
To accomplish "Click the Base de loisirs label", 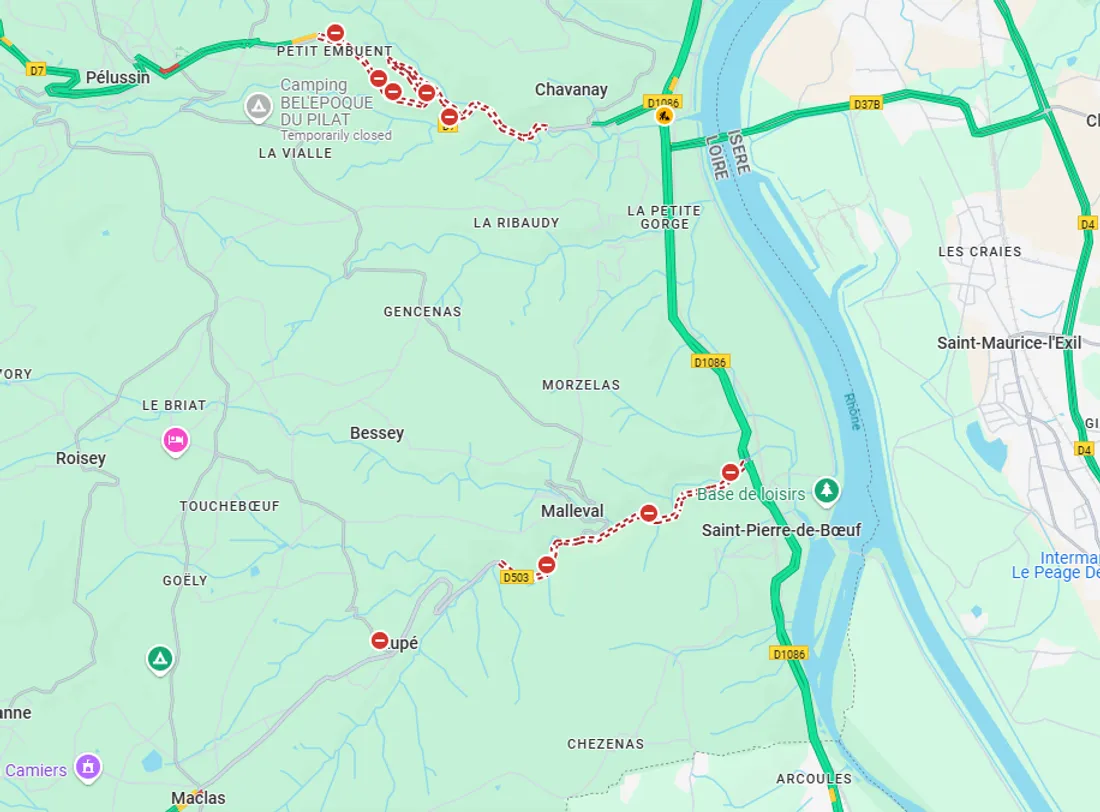I will point(751,495).
